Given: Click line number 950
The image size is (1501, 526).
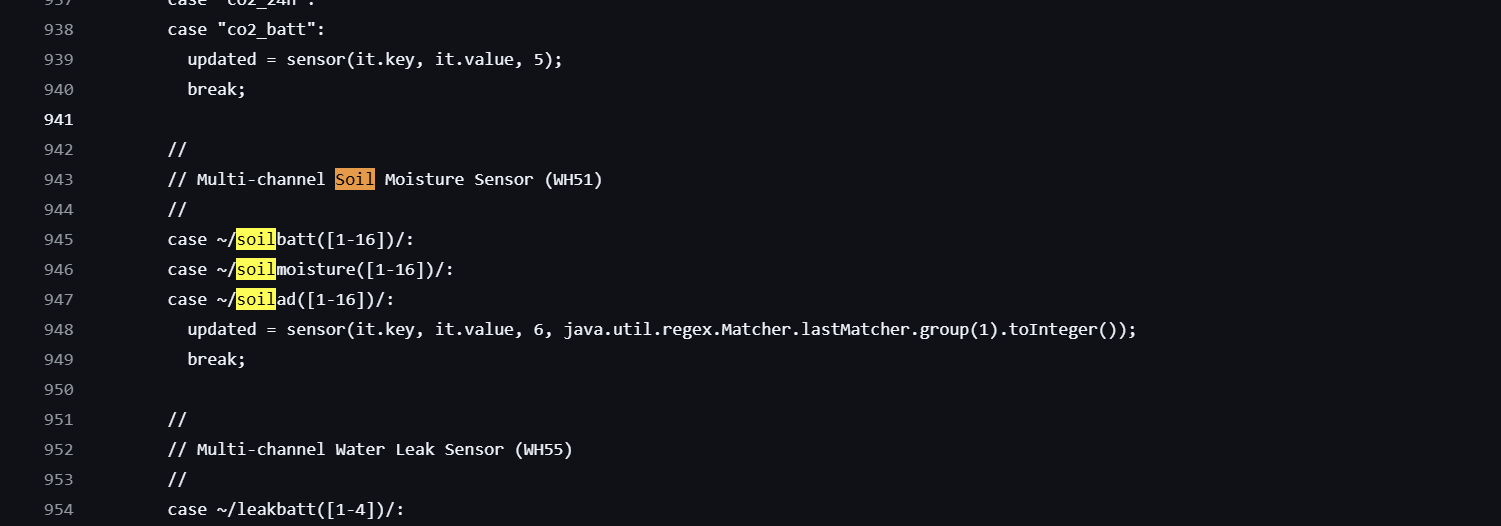Looking at the screenshot, I should 58,390.
